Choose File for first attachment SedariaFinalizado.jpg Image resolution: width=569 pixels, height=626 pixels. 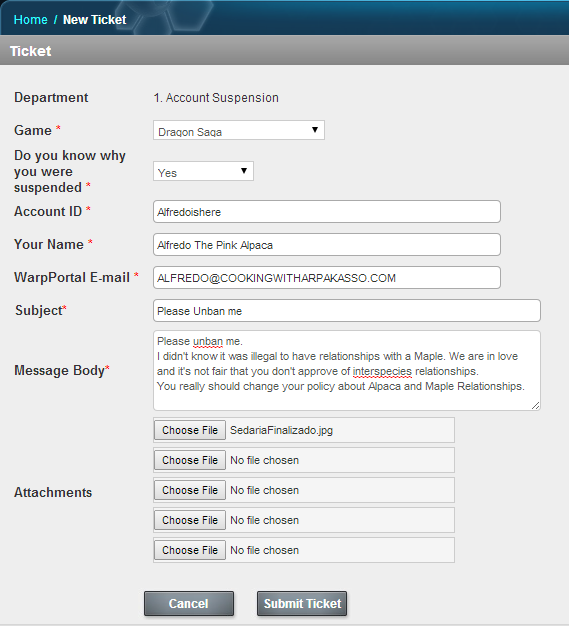[x=190, y=430]
